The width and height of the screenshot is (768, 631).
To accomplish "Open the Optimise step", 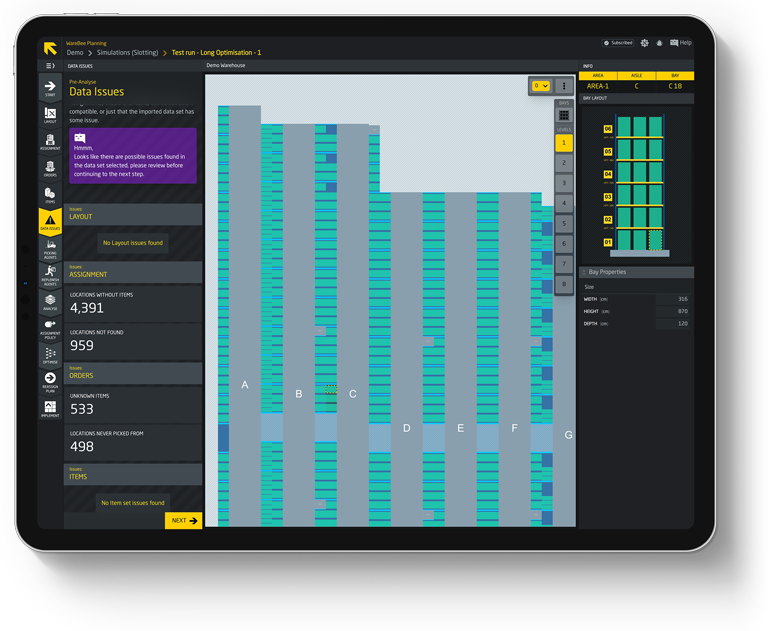I will [x=50, y=355].
